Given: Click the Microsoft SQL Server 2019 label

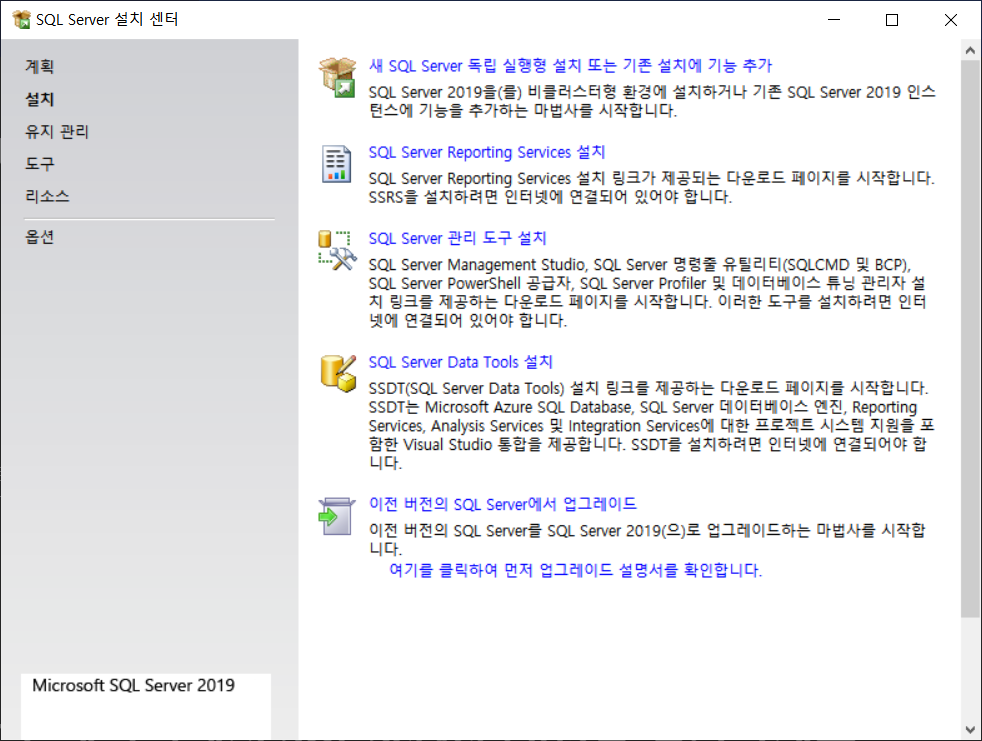Looking at the screenshot, I should pos(133,685).
